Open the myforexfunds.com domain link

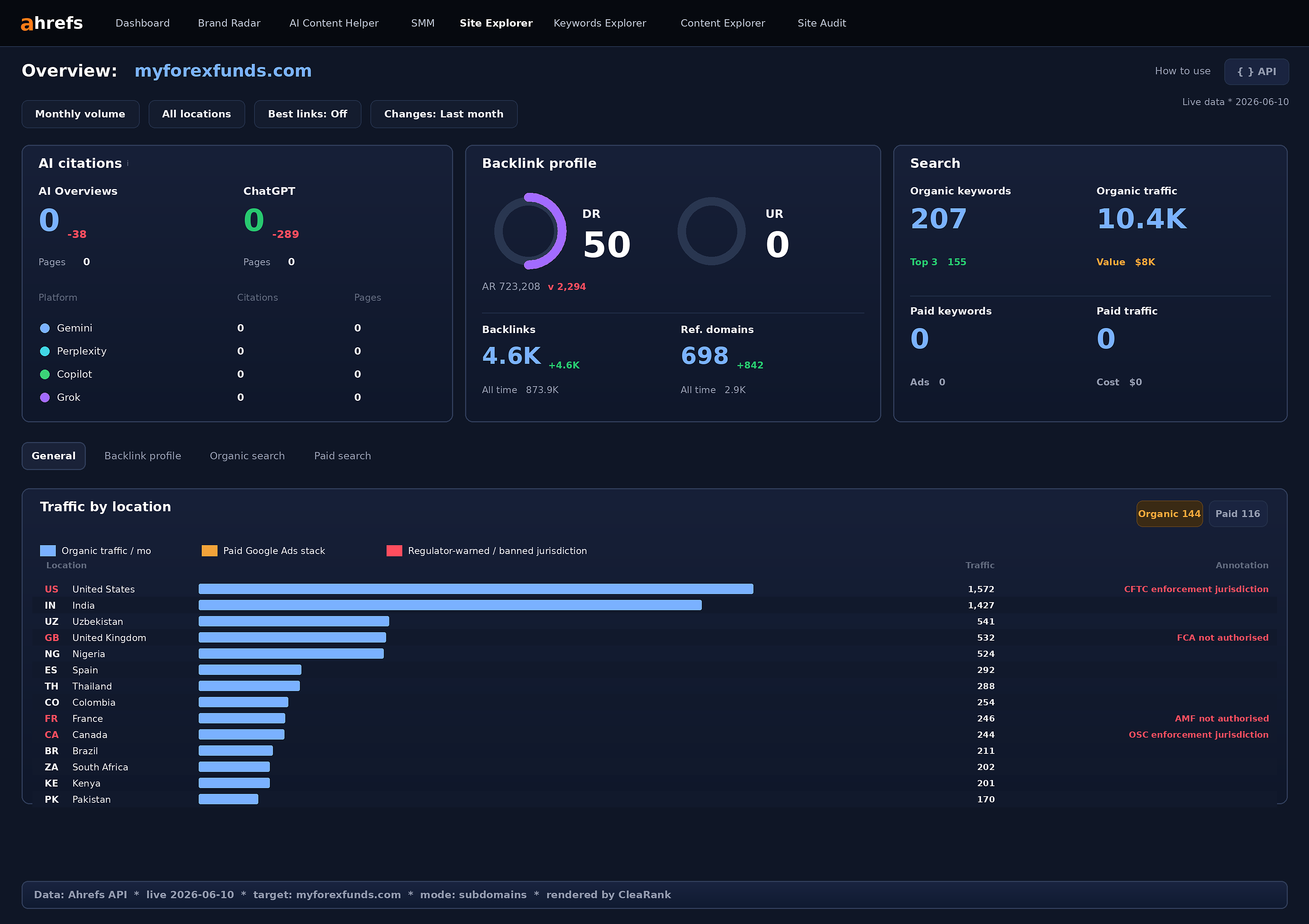pyautogui.click(x=223, y=71)
